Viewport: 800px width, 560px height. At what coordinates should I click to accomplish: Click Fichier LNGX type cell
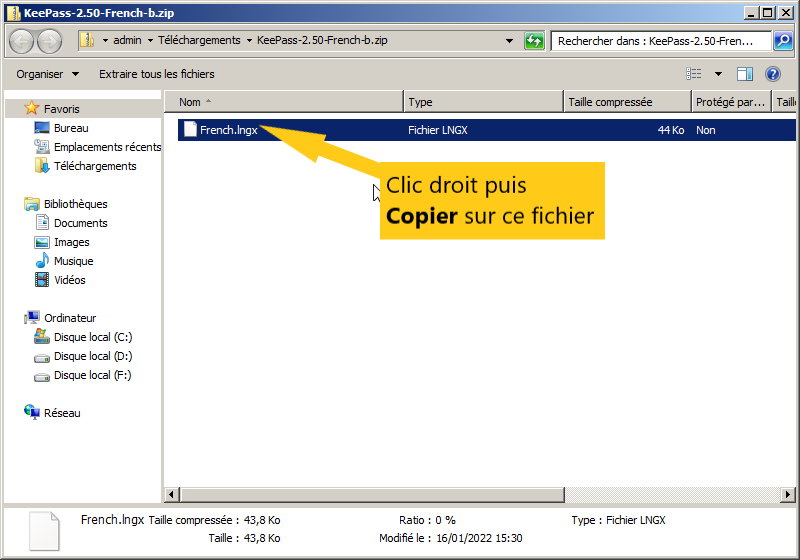438,130
